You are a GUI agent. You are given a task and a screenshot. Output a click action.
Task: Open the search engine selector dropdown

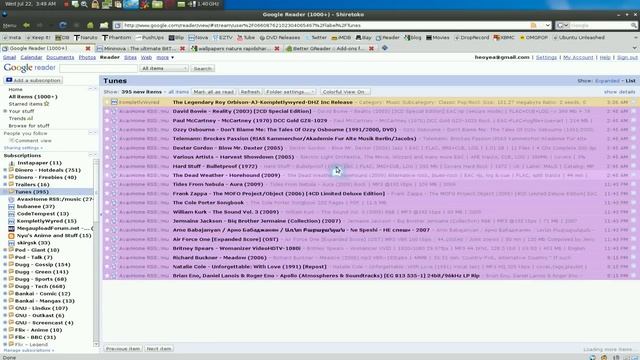tap(562, 25)
